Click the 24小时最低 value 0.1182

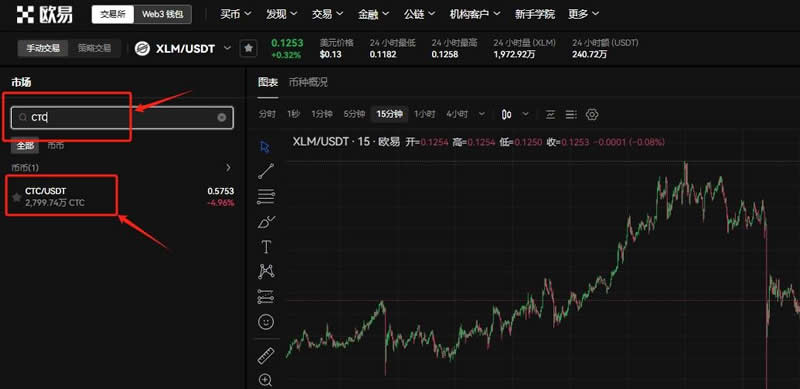click(x=383, y=54)
